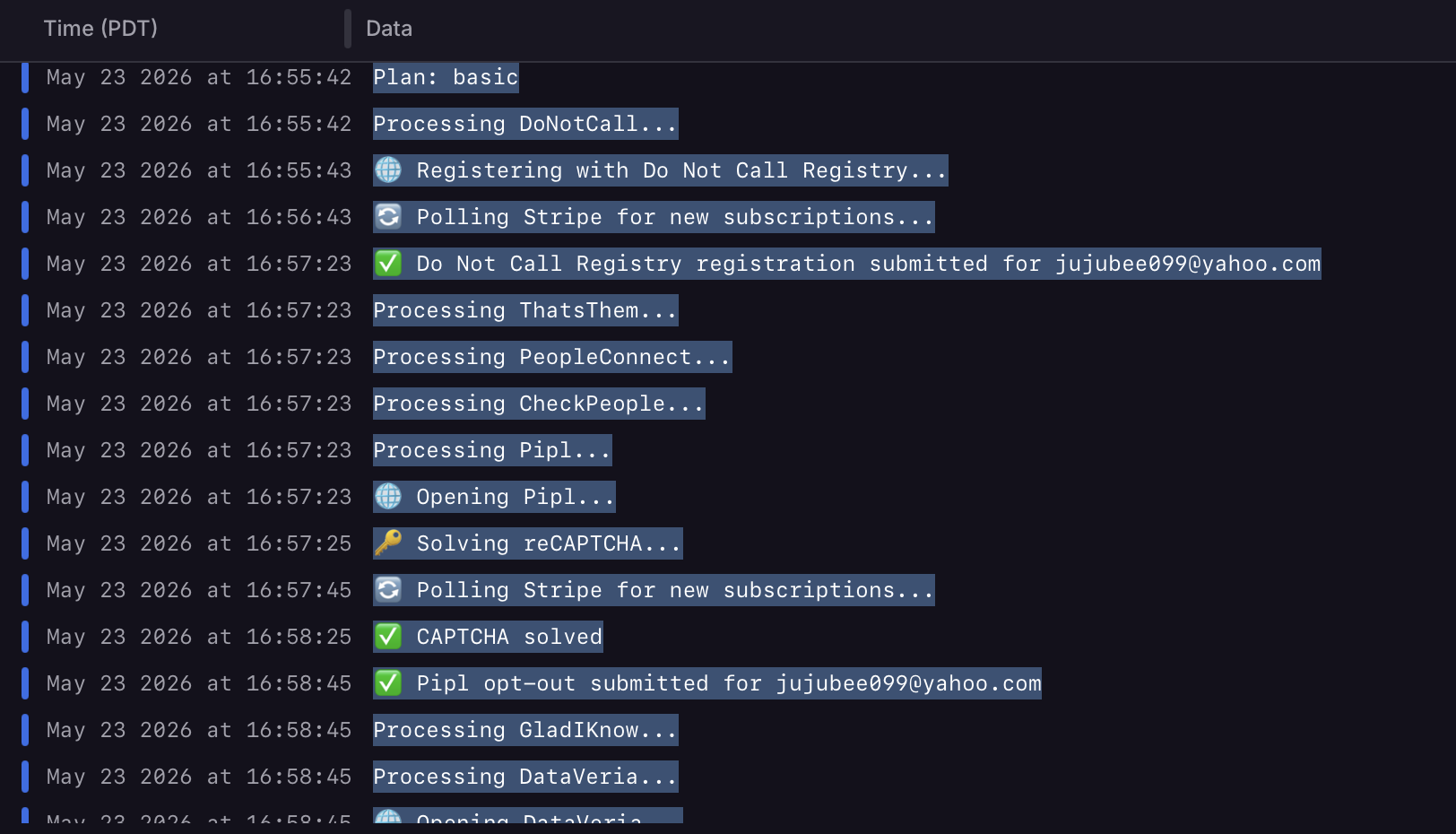Click the timestamp May 23 2026 at 16:57:25
The image size is (1456, 834).
[199, 543]
